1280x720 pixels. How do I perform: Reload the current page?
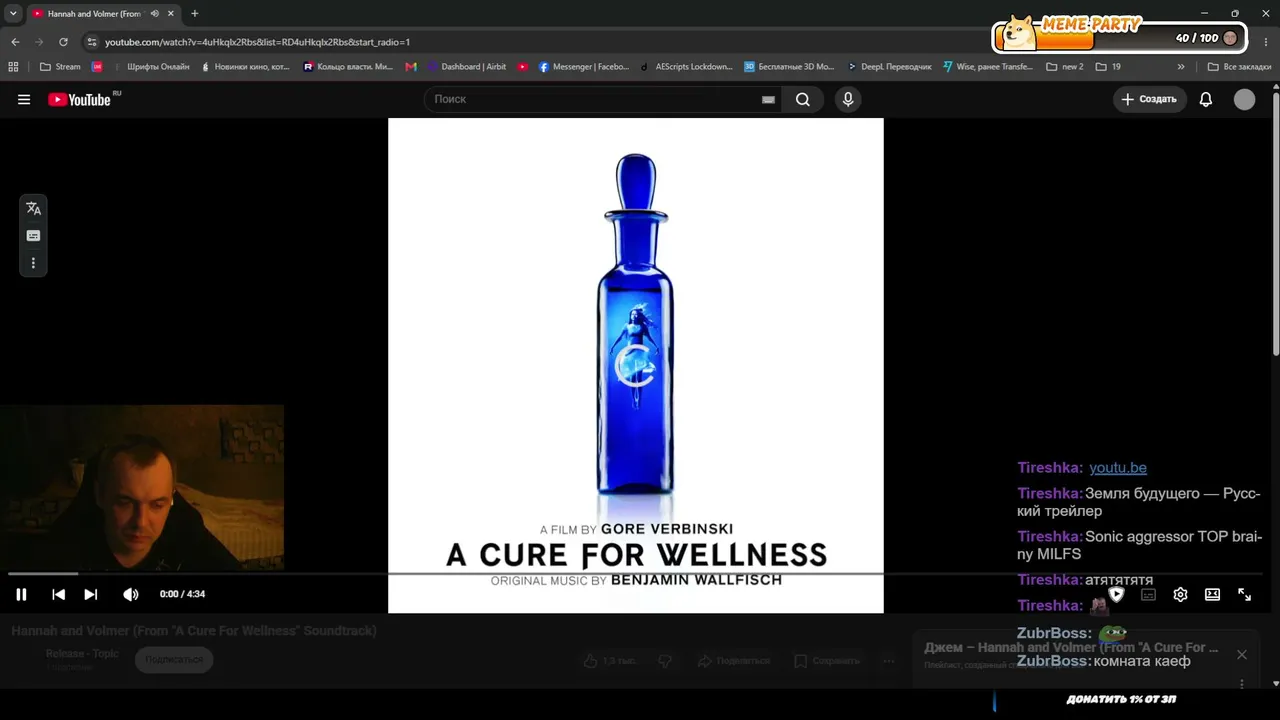pos(63,42)
